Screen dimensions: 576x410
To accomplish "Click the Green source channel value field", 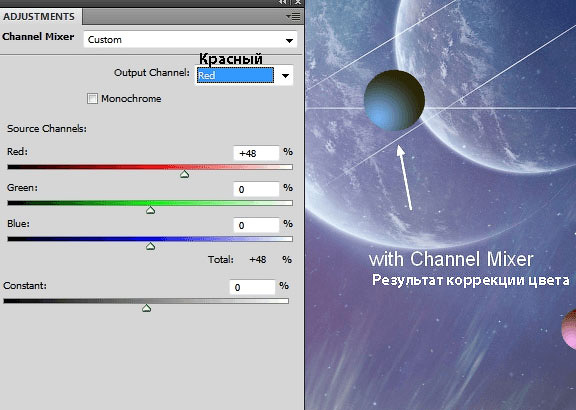I will pyautogui.click(x=256, y=189).
